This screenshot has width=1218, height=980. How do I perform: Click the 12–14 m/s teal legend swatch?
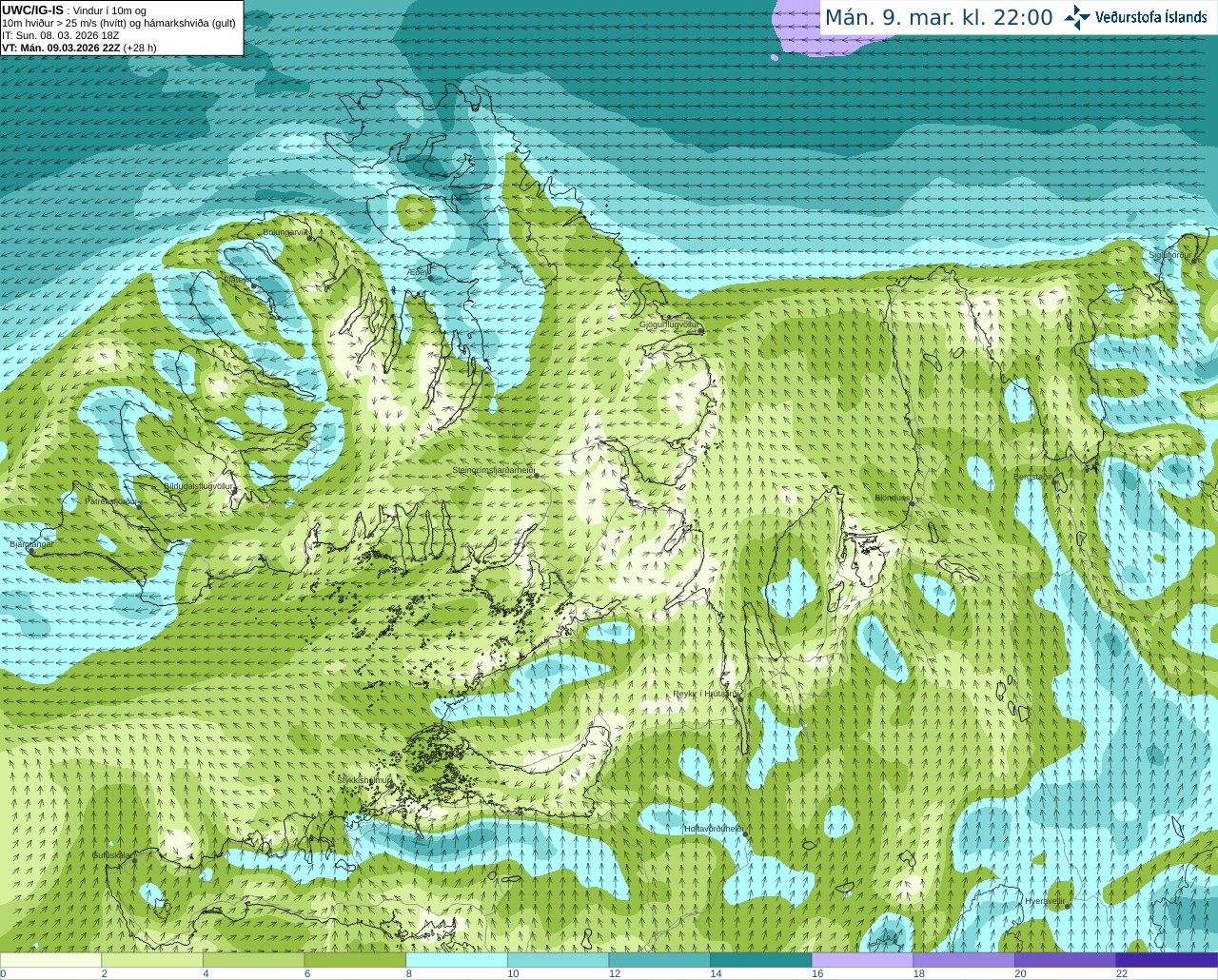(659, 960)
